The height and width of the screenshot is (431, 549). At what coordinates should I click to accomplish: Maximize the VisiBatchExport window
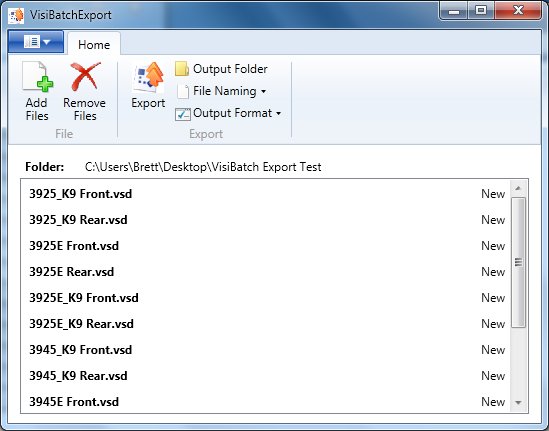click(481, 11)
